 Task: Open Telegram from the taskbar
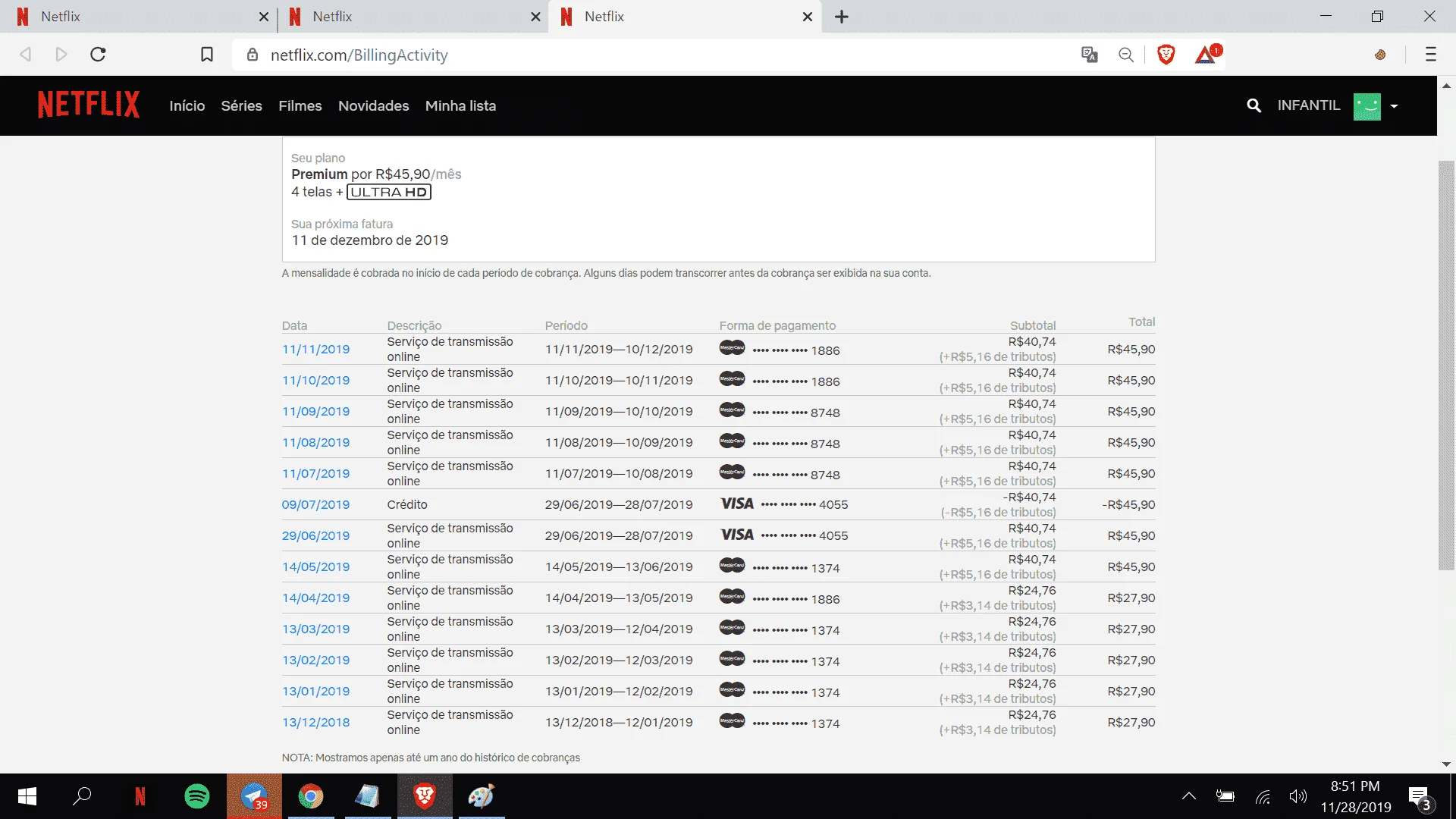point(254,796)
